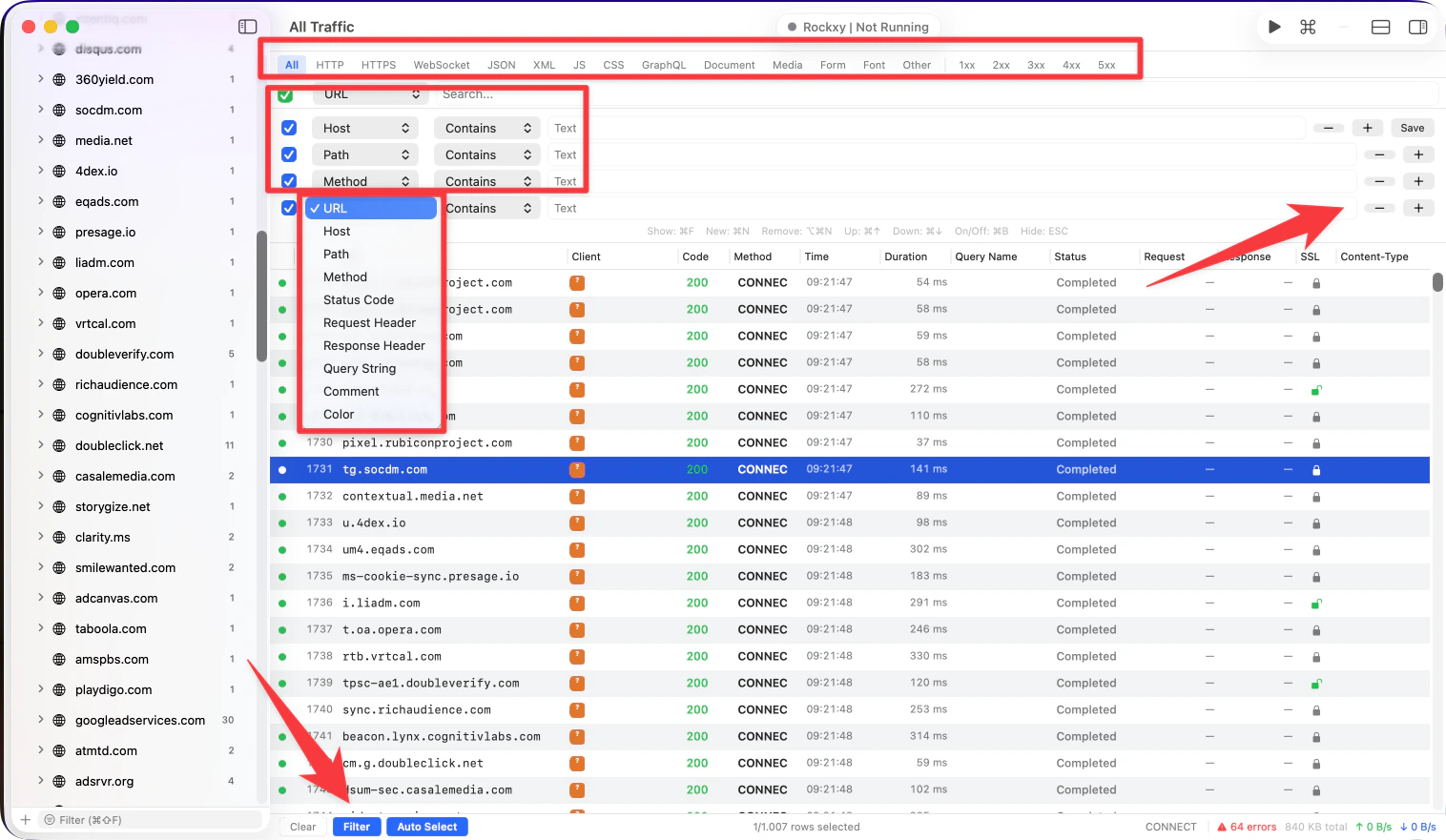Remove the Path filter row with minus
Screen dimensions: 1446x840
coord(1379,154)
